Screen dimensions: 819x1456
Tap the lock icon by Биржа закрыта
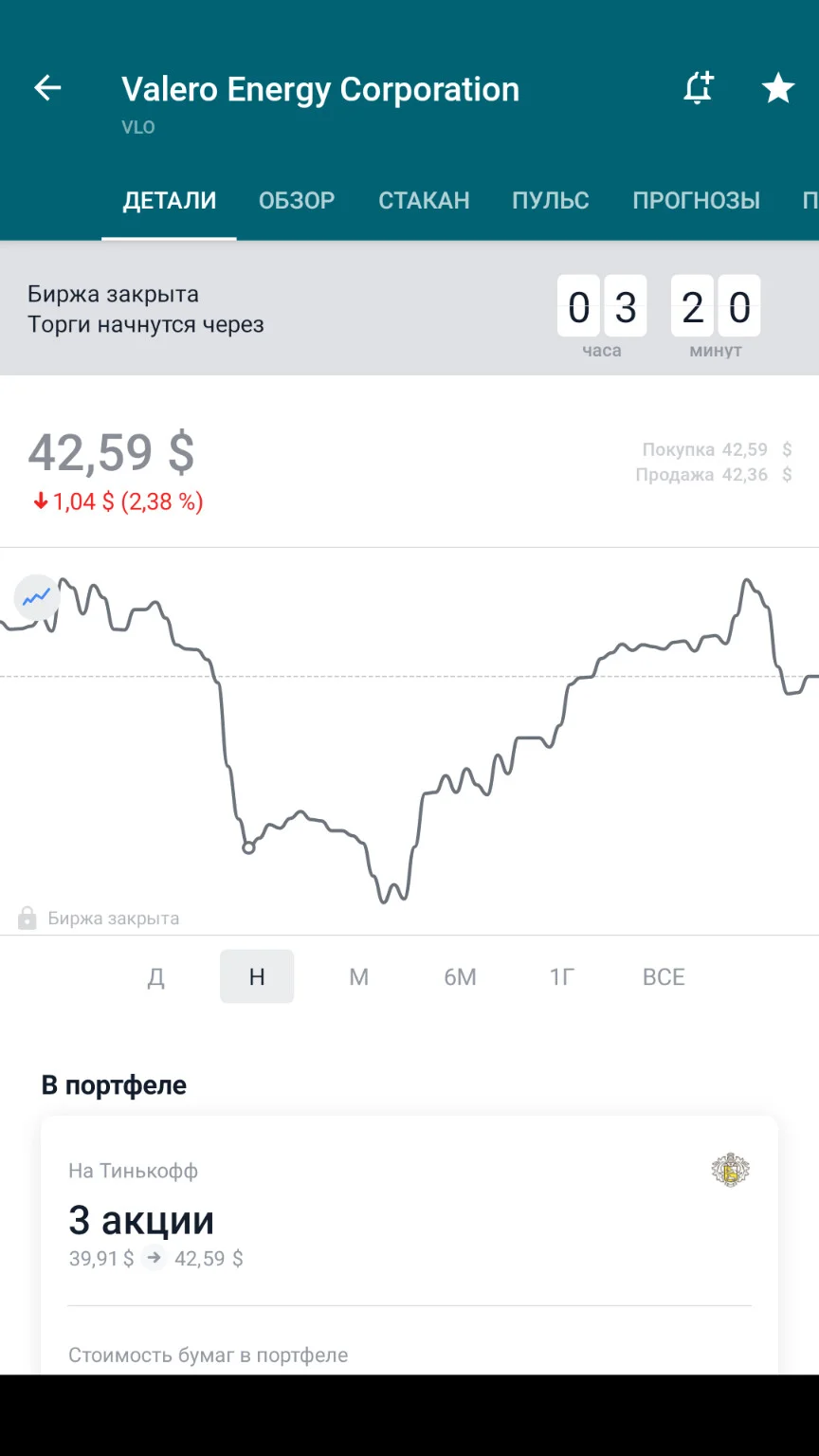click(27, 918)
